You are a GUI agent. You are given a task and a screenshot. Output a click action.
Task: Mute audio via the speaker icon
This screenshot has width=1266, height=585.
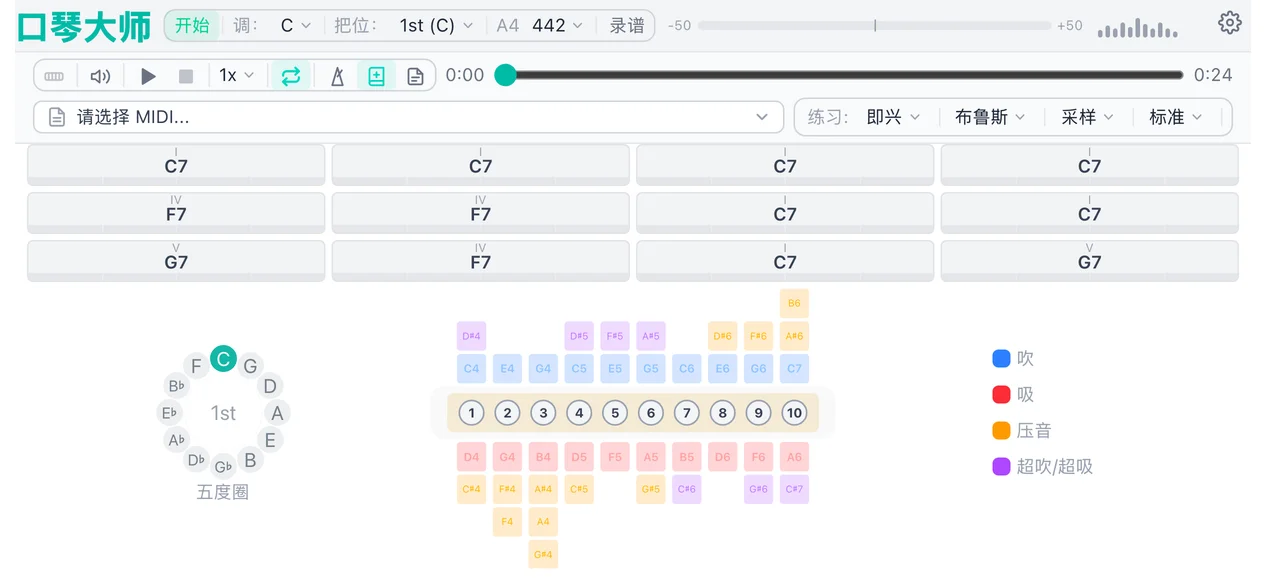click(x=100, y=75)
